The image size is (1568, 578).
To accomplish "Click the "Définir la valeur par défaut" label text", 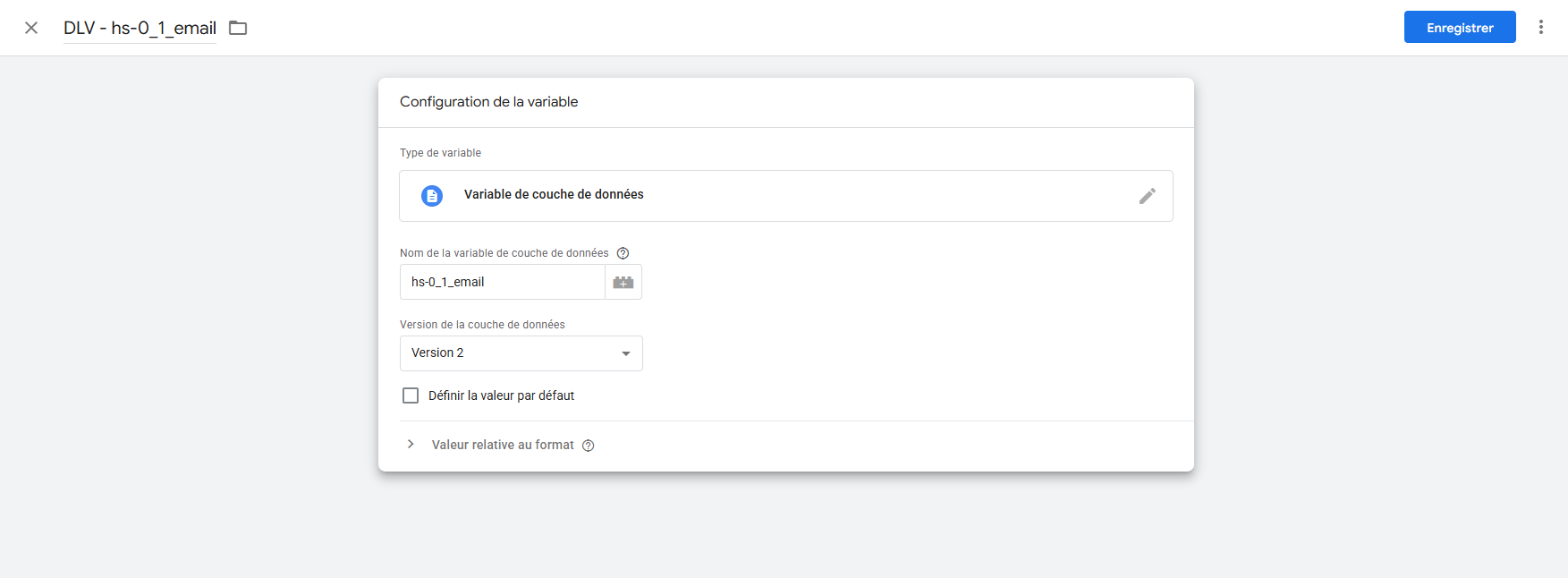I will click(x=501, y=395).
